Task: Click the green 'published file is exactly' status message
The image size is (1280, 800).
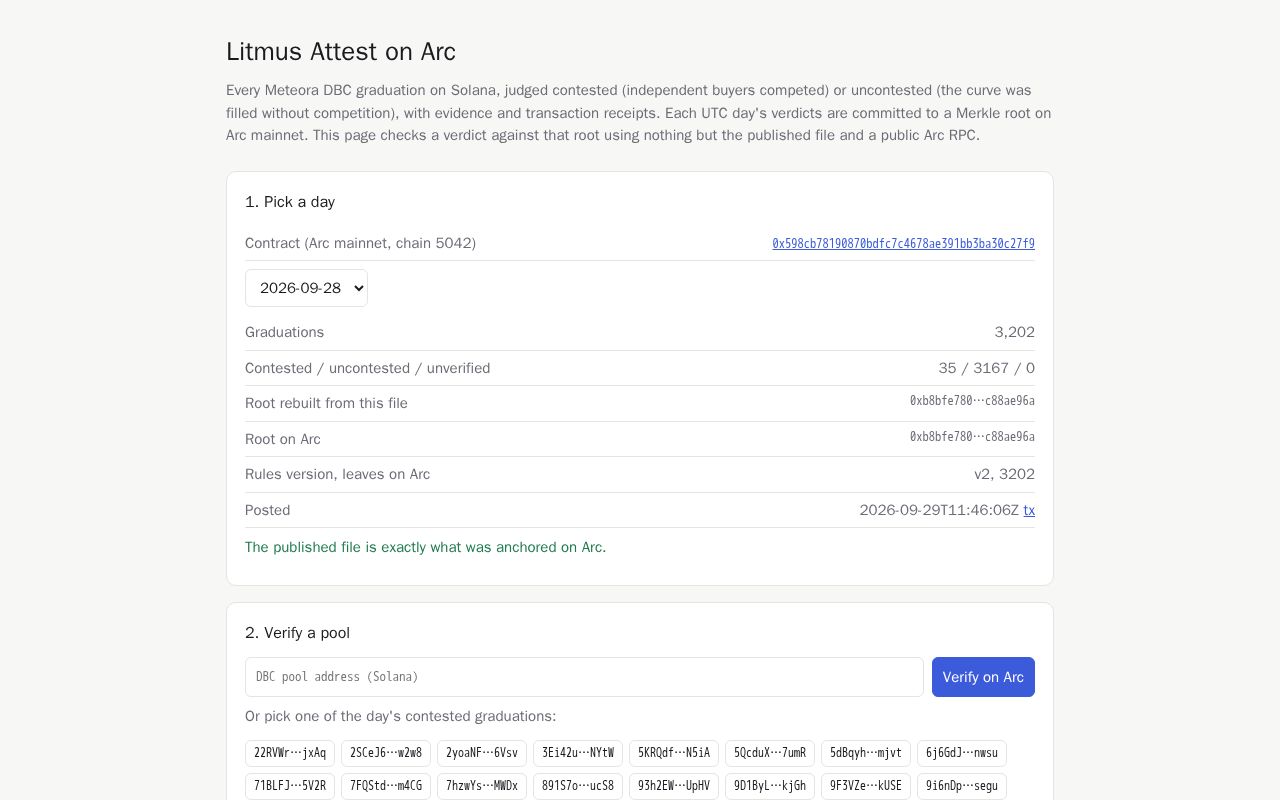Action: pyautogui.click(x=425, y=547)
